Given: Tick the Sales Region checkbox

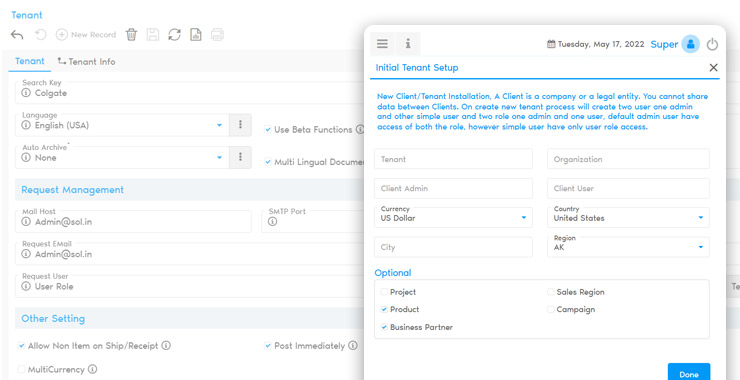Looking at the screenshot, I should pyautogui.click(x=551, y=292).
